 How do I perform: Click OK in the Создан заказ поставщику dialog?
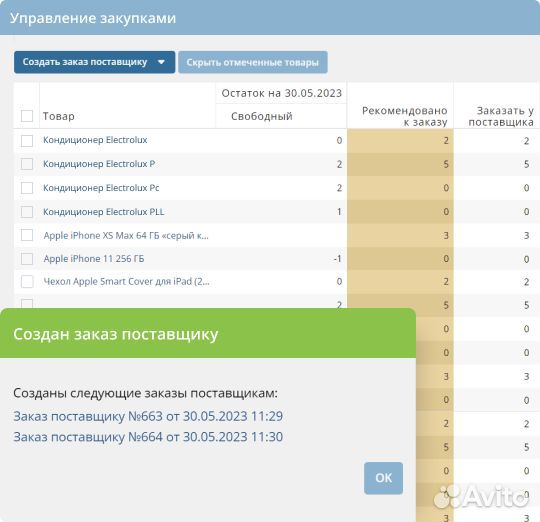[x=383, y=478]
